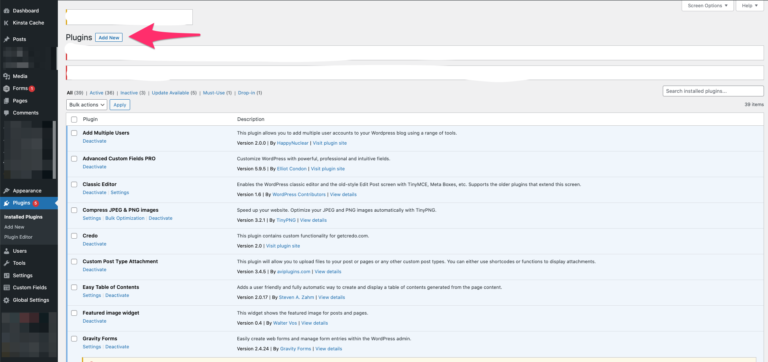Click the Apply button

tap(120, 105)
